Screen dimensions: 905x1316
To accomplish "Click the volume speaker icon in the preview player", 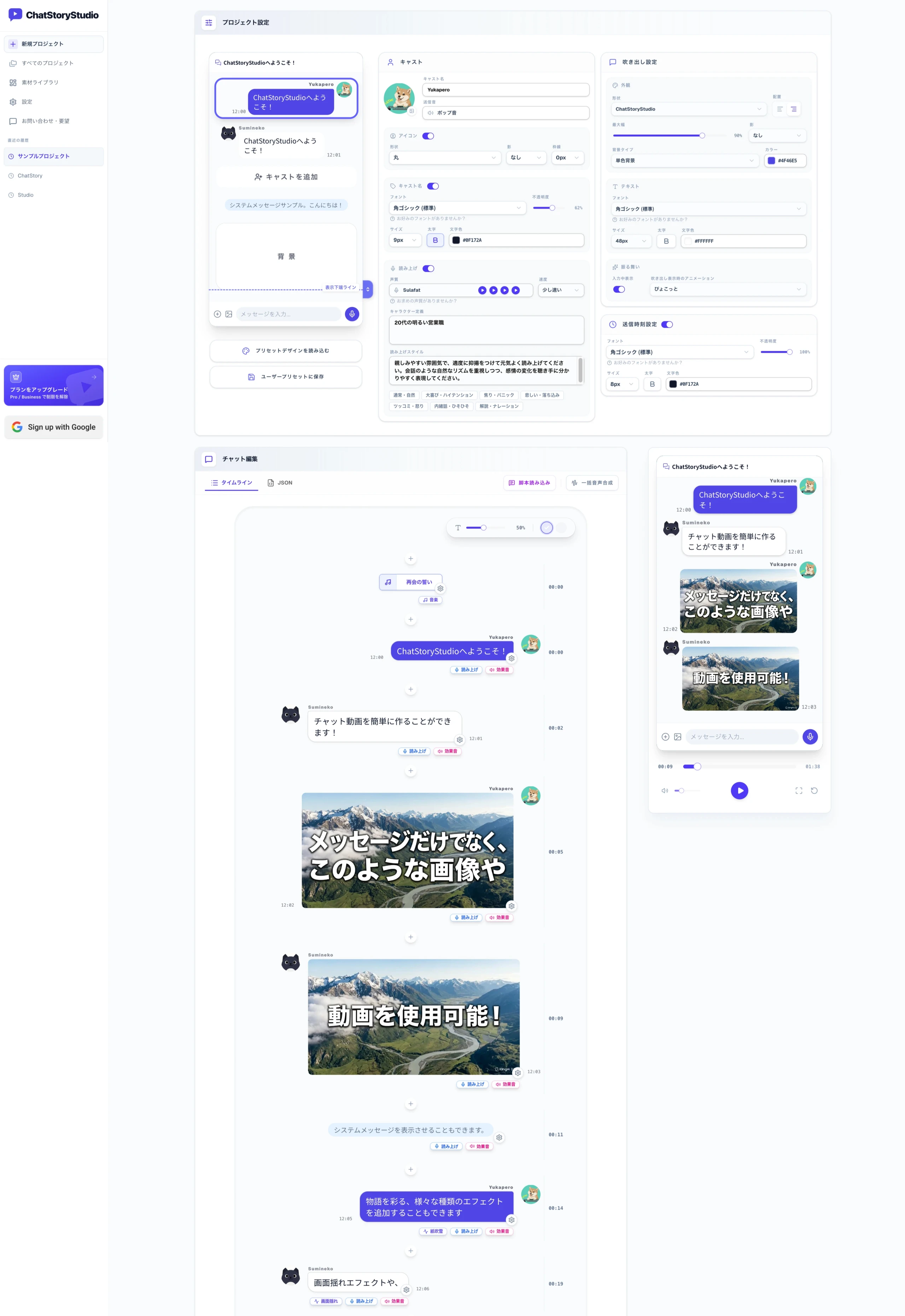I will pos(665,791).
